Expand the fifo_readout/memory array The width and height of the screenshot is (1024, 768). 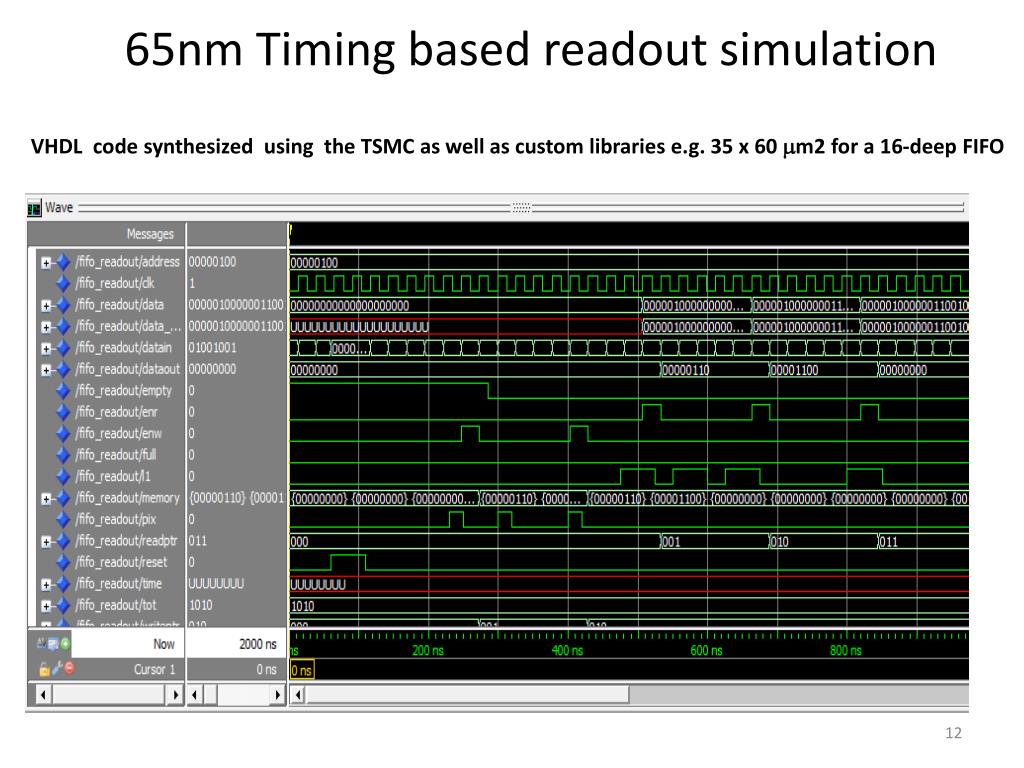[46, 499]
